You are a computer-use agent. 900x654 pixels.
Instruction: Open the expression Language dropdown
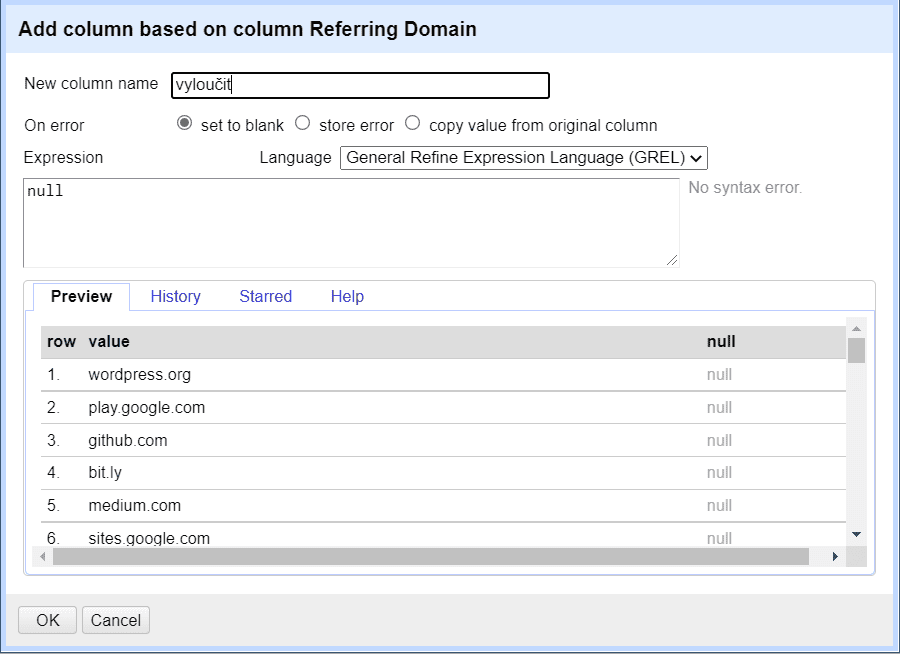[x=524, y=158]
